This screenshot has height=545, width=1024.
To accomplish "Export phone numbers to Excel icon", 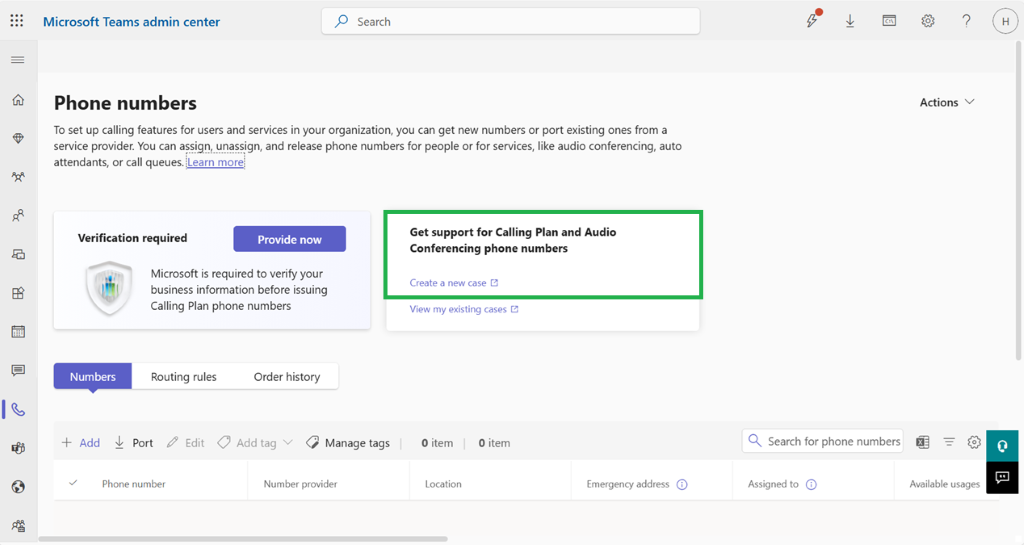I will (x=922, y=443).
